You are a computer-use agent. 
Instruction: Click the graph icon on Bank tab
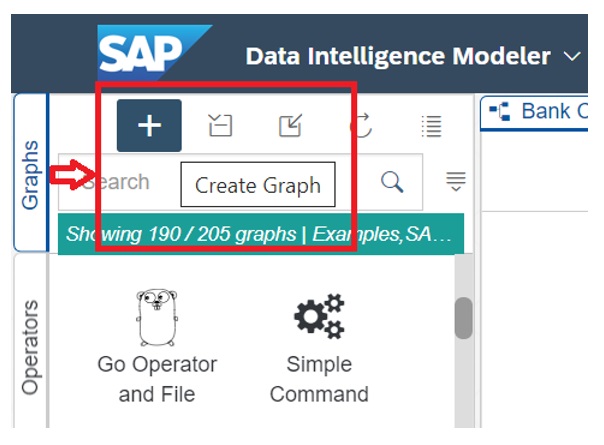498,111
